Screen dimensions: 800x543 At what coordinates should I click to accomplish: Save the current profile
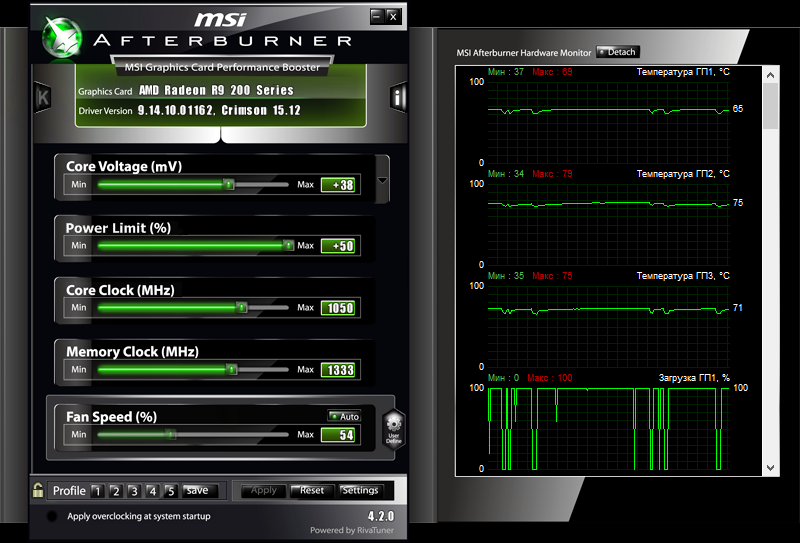coord(198,491)
